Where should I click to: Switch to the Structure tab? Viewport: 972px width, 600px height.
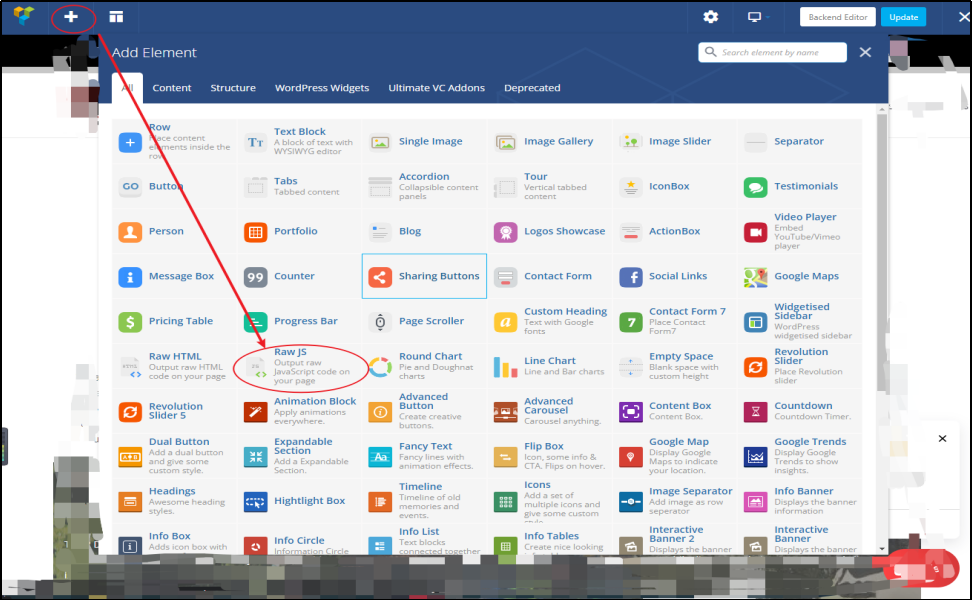pos(233,88)
